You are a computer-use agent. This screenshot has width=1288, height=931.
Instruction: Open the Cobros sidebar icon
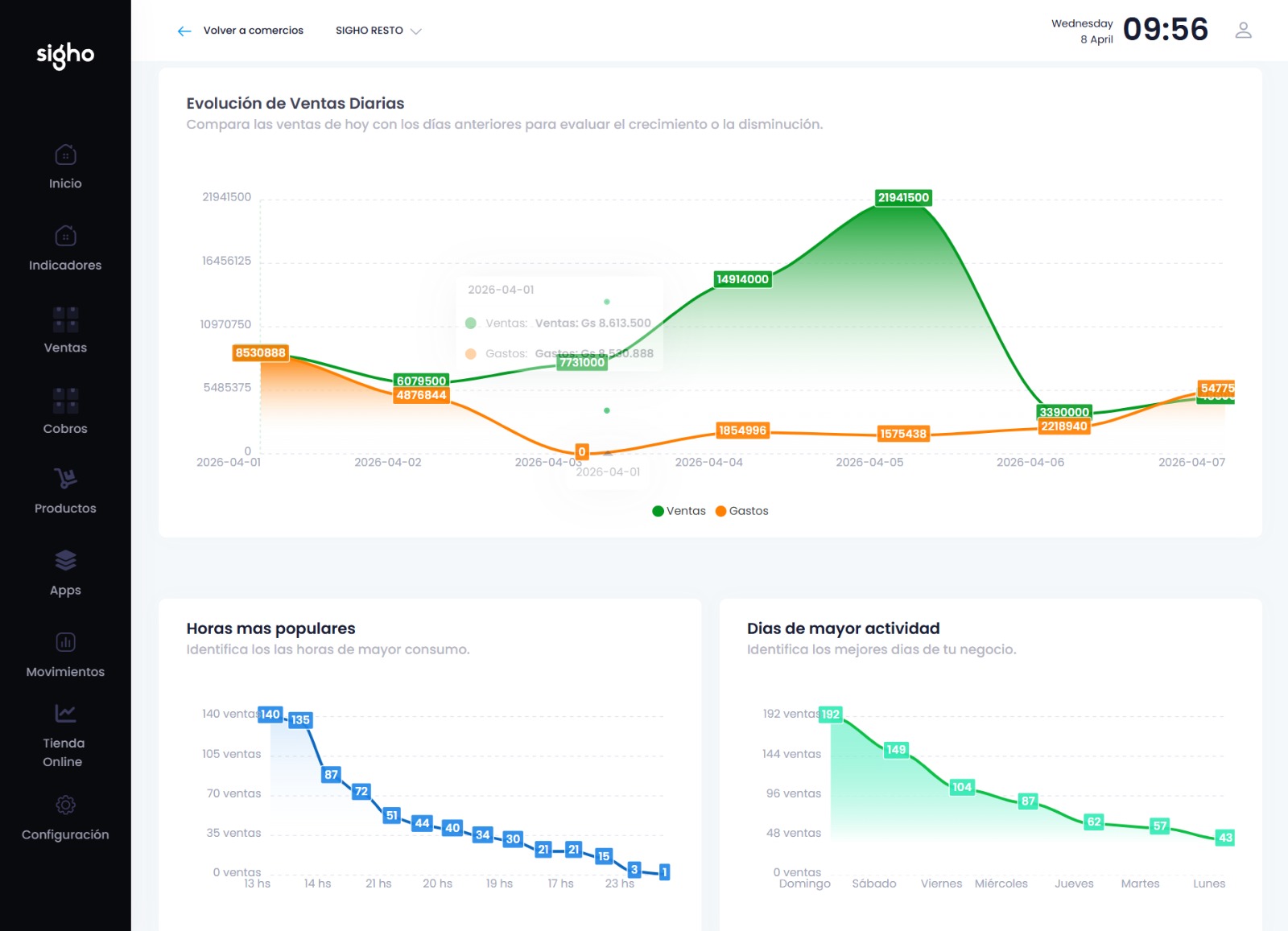[65, 400]
